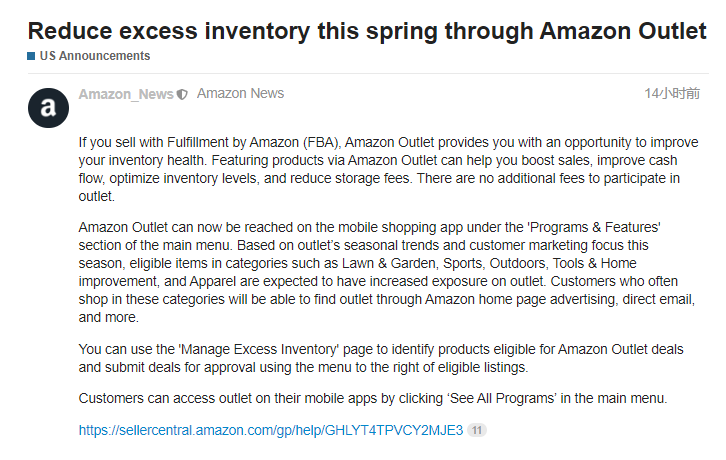Image resolution: width=726 pixels, height=460 pixels.
Task: Click the 'Lawn & Garden' category mention
Action: tap(389, 263)
